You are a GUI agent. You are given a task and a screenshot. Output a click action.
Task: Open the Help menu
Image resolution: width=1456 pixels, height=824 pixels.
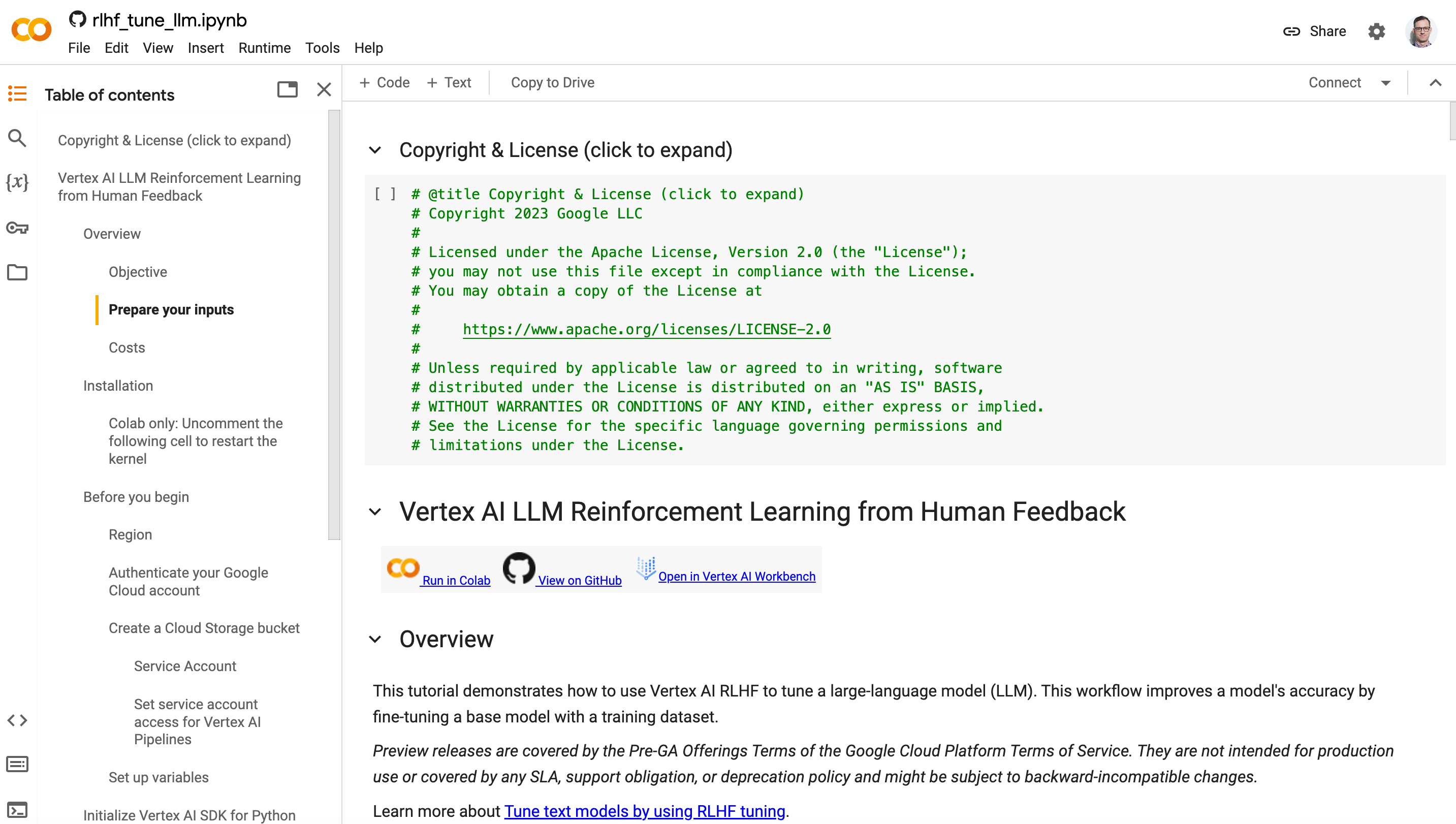pos(368,48)
